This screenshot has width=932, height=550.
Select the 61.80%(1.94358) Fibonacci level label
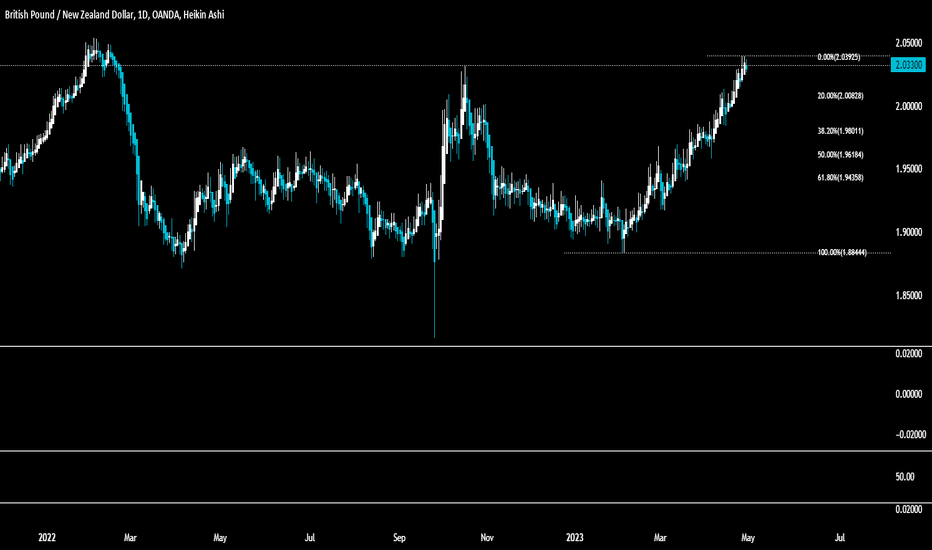[x=840, y=177]
